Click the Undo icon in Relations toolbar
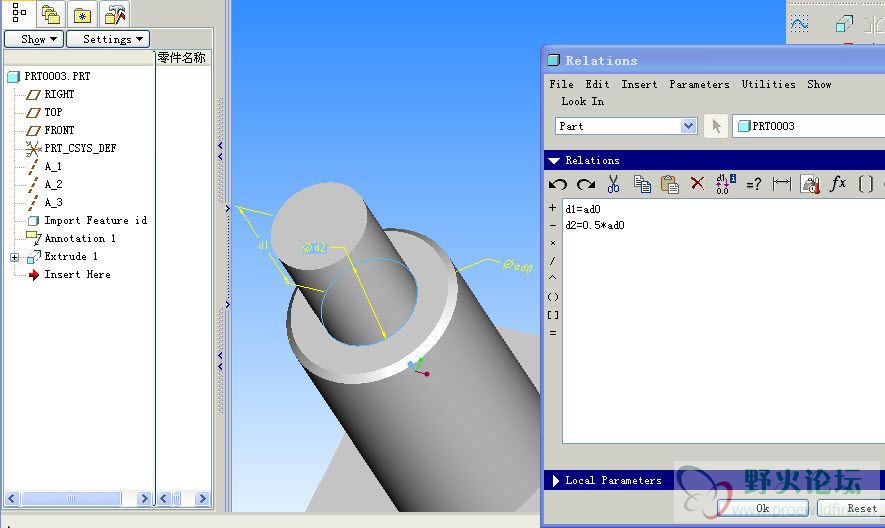885x528 pixels. (x=558, y=184)
